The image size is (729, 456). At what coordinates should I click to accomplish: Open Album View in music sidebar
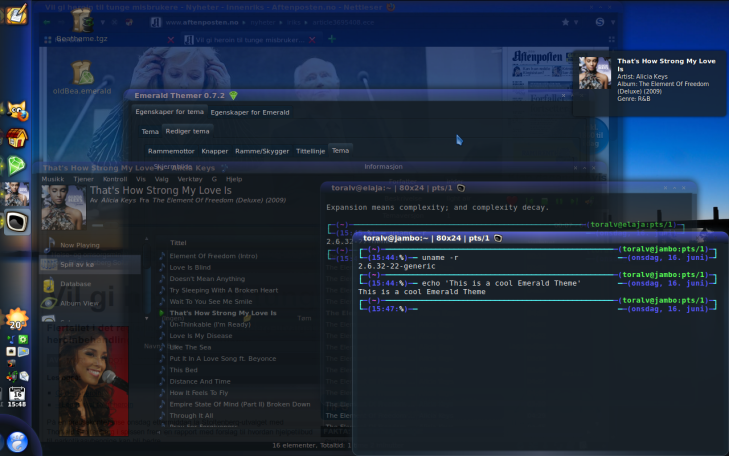[x=79, y=303]
